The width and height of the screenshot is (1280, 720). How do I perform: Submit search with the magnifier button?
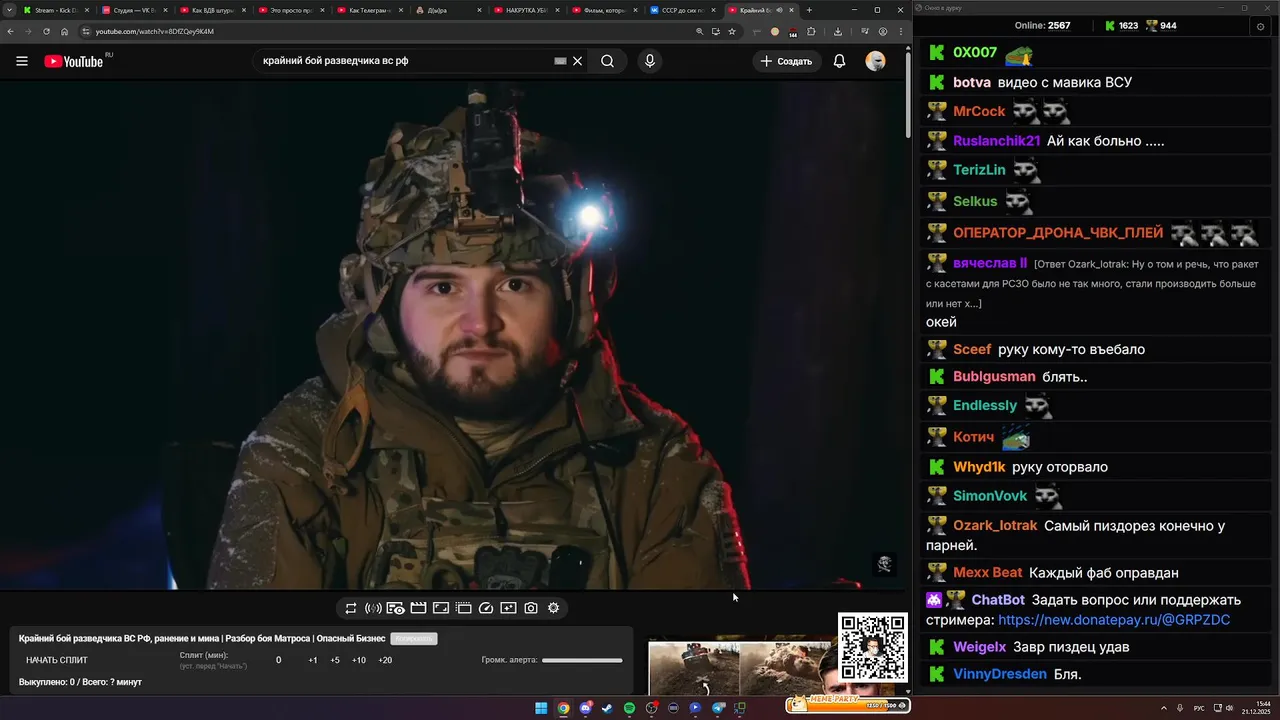[607, 61]
